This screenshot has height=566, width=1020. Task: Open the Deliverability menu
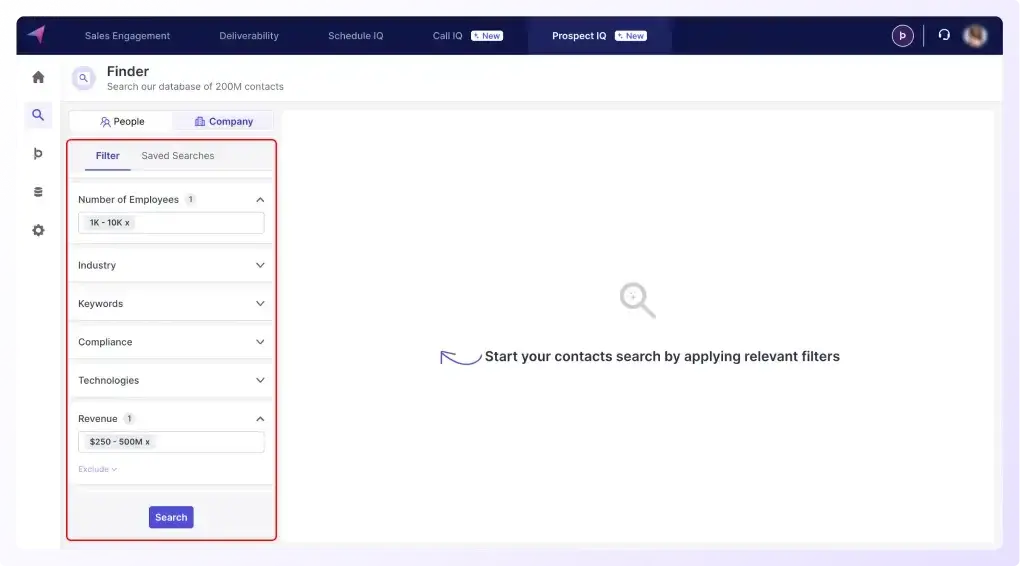point(248,36)
